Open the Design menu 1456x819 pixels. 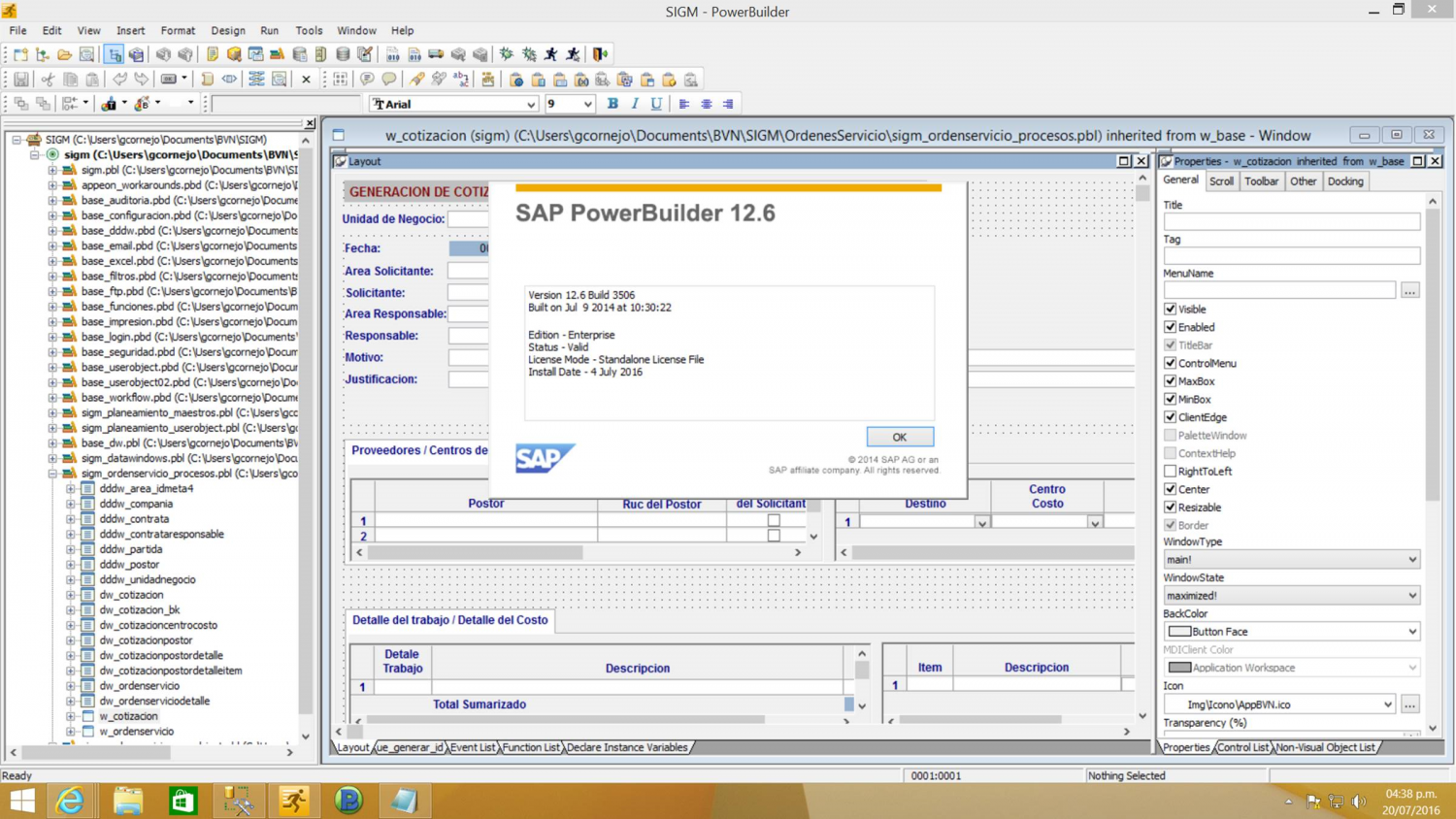point(228,31)
